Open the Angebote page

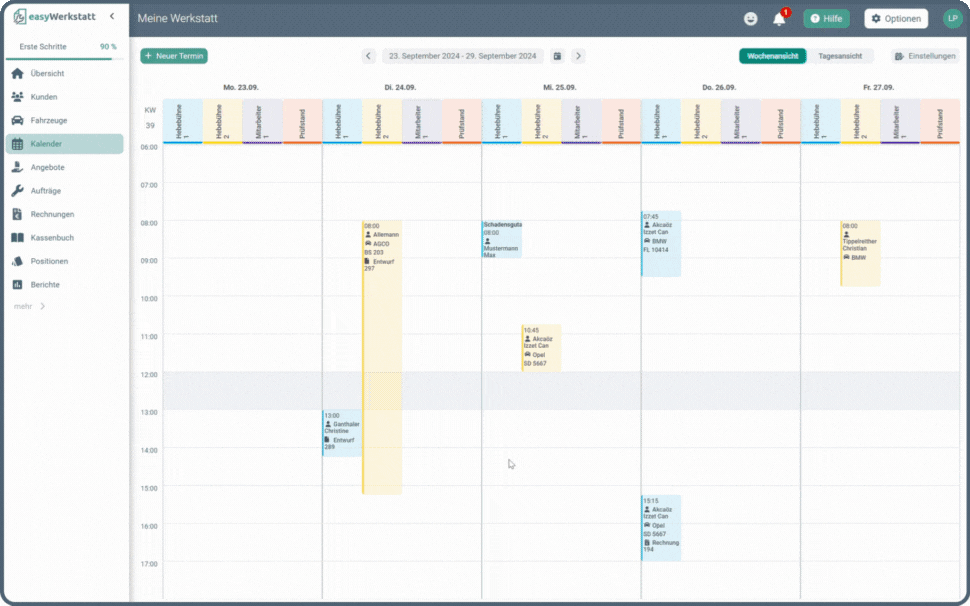[x=46, y=167]
